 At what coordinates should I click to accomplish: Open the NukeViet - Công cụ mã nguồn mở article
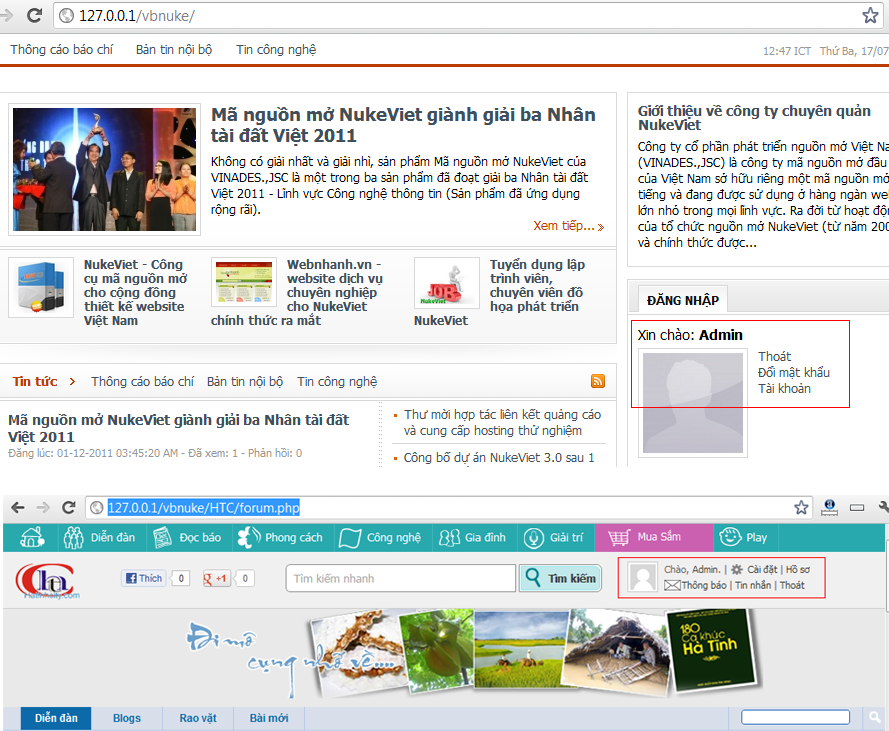point(136,292)
